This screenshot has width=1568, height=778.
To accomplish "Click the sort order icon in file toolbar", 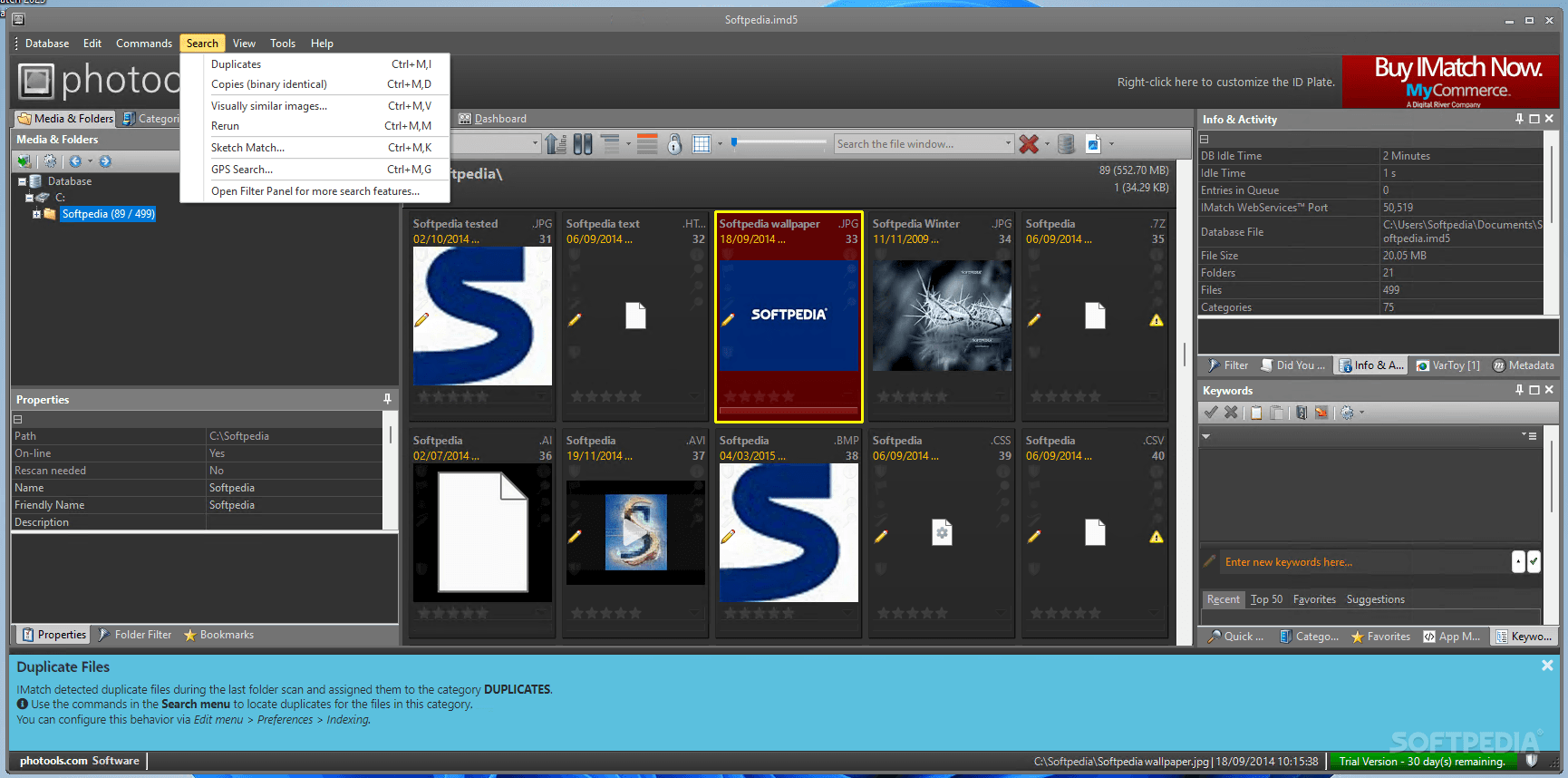I will click(x=556, y=144).
